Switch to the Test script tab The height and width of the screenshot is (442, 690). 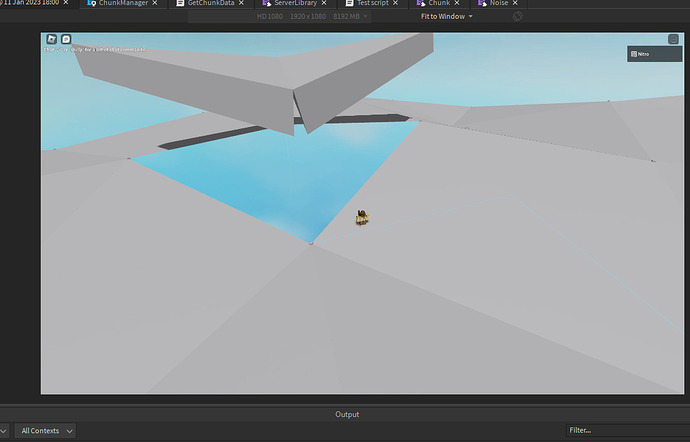[372, 4]
